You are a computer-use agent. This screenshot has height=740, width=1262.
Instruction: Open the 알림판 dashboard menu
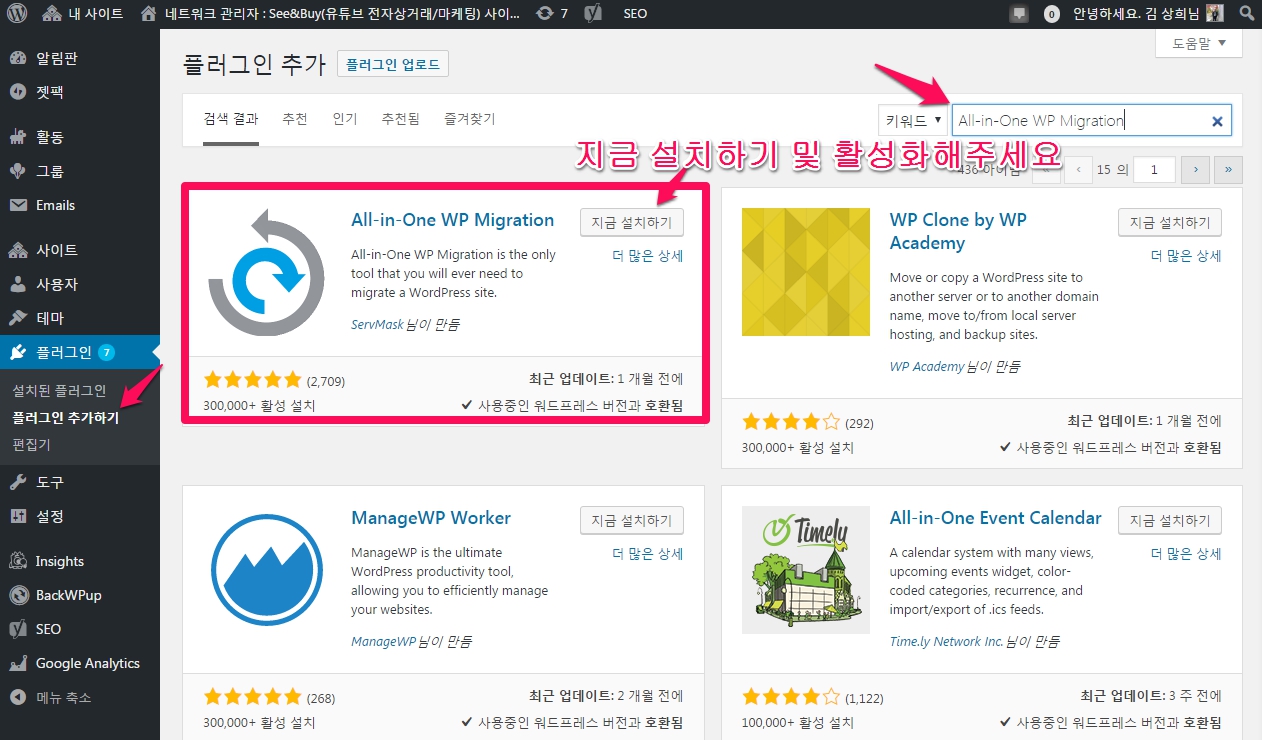pyautogui.click(x=56, y=58)
